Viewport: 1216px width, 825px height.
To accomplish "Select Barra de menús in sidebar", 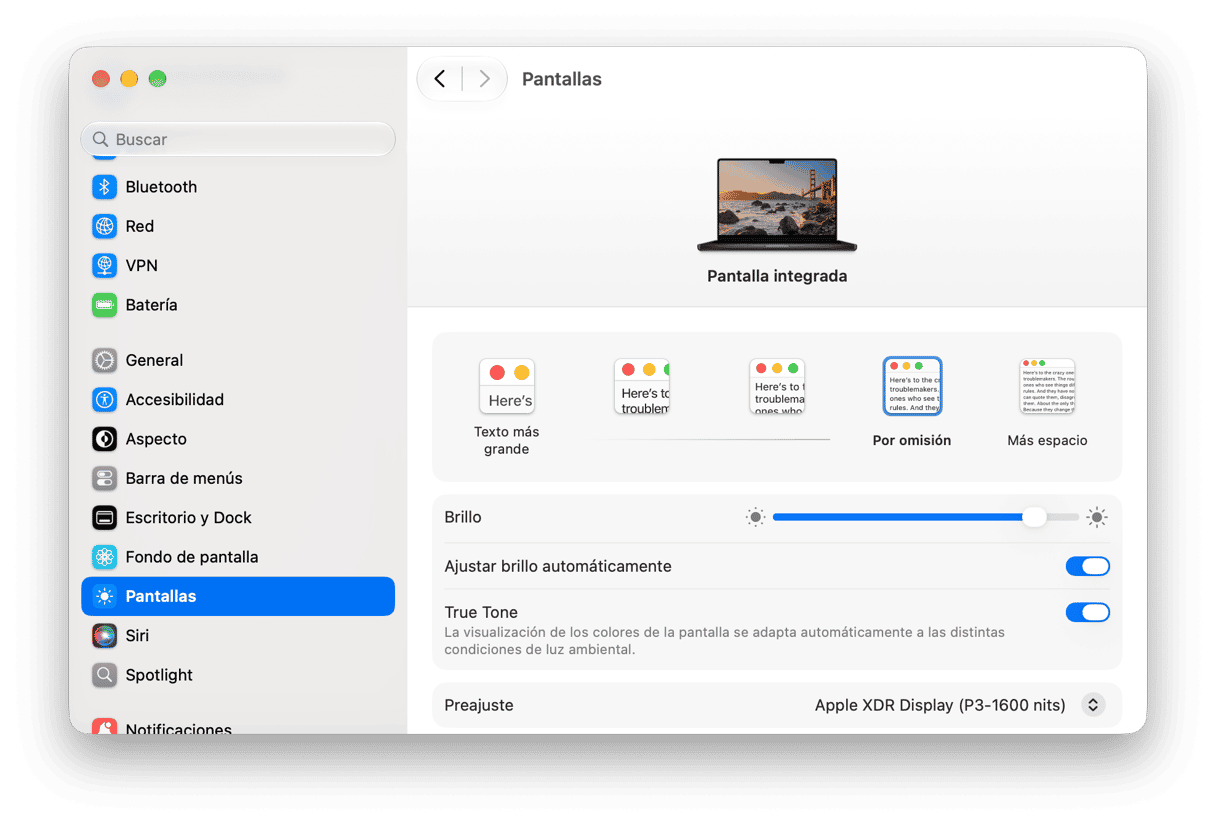I will pyautogui.click(x=238, y=478).
